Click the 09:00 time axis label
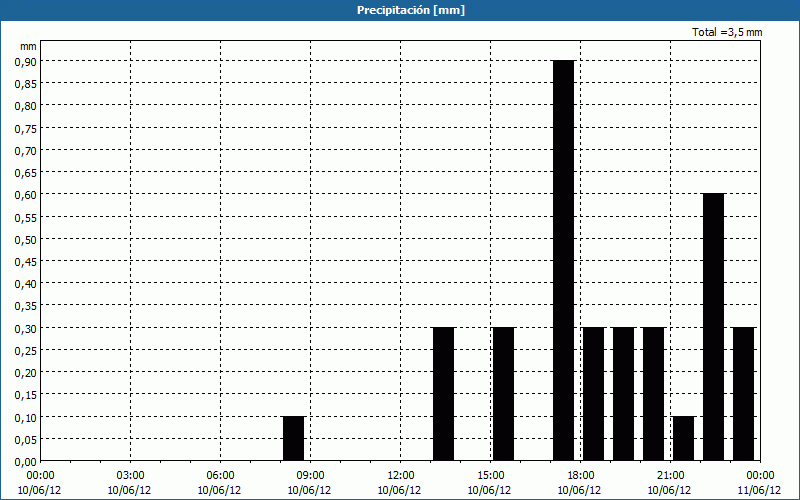The width and height of the screenshot is (800, 500). pyautogui.click(x=310, y=476)
